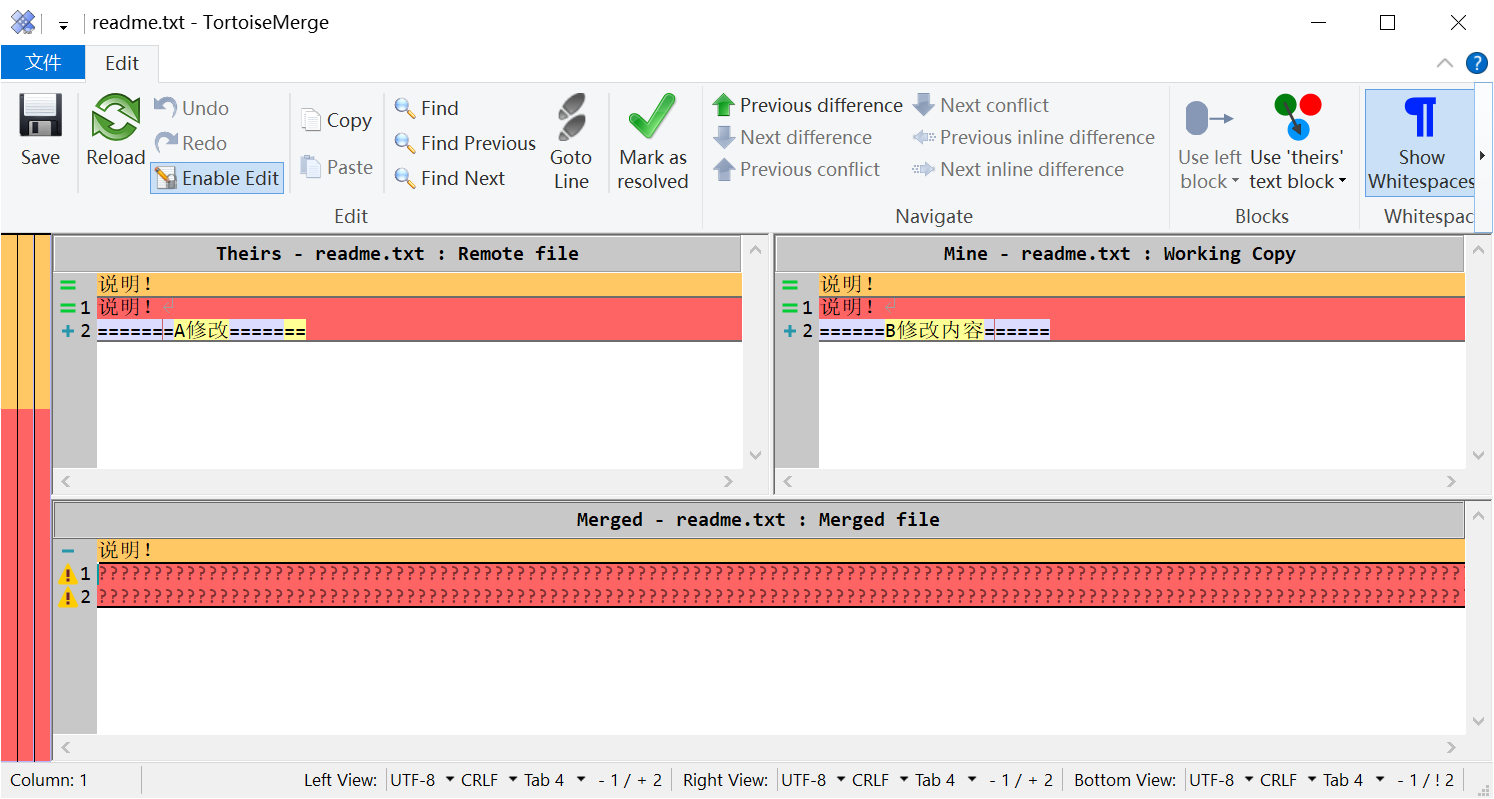The height and width of the screenshot is (799, 1494).
Task: Click down arrow of Merged vertical scrollbar
Action: click(1479, 721)
